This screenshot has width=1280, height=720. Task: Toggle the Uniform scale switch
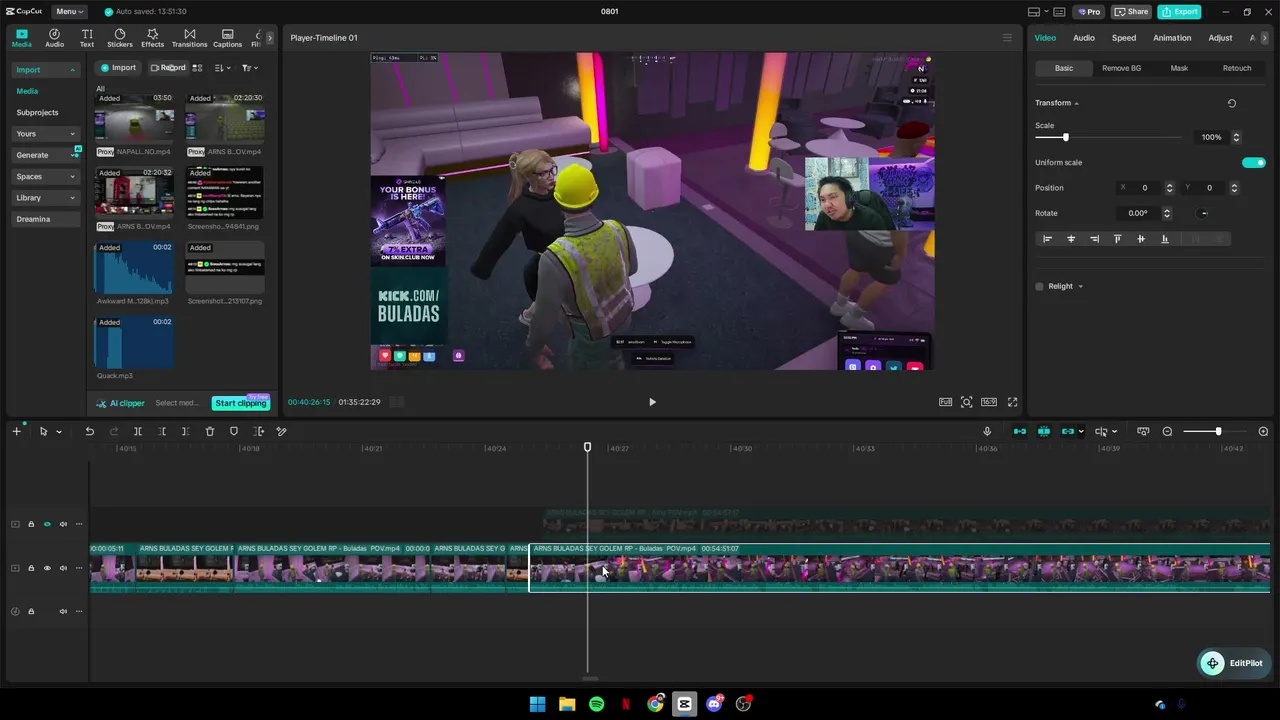(1254, 163)
